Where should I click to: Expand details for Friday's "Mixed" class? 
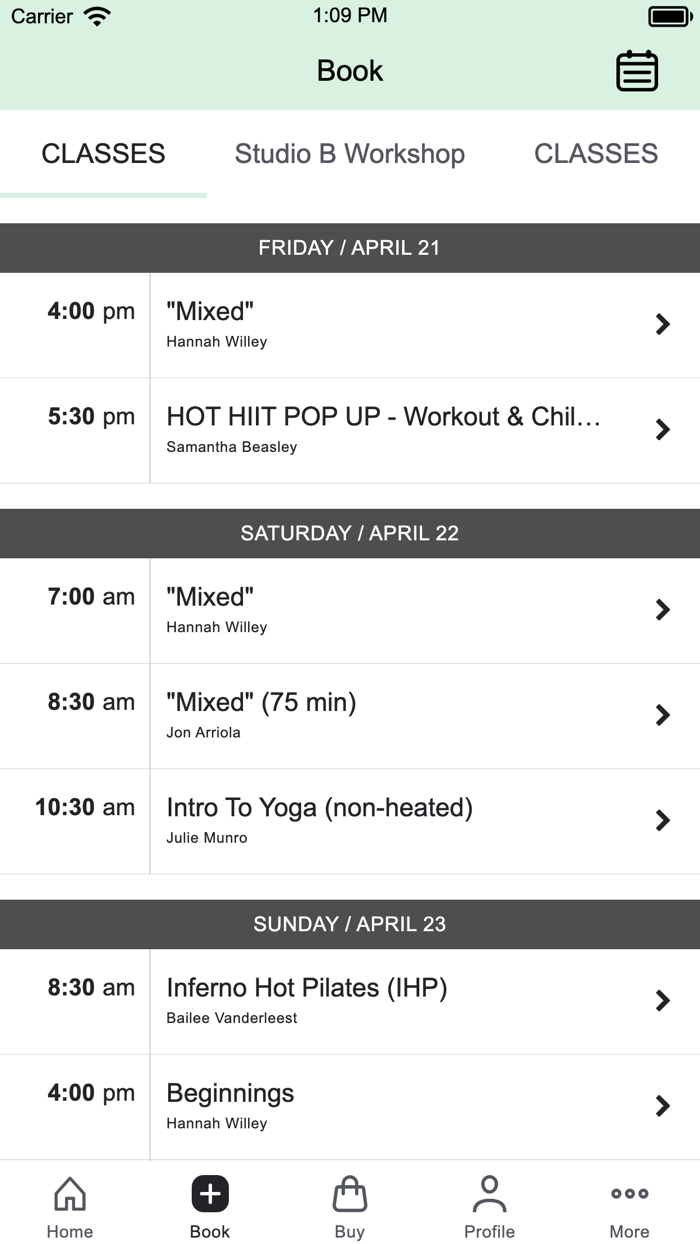[662, 324]
